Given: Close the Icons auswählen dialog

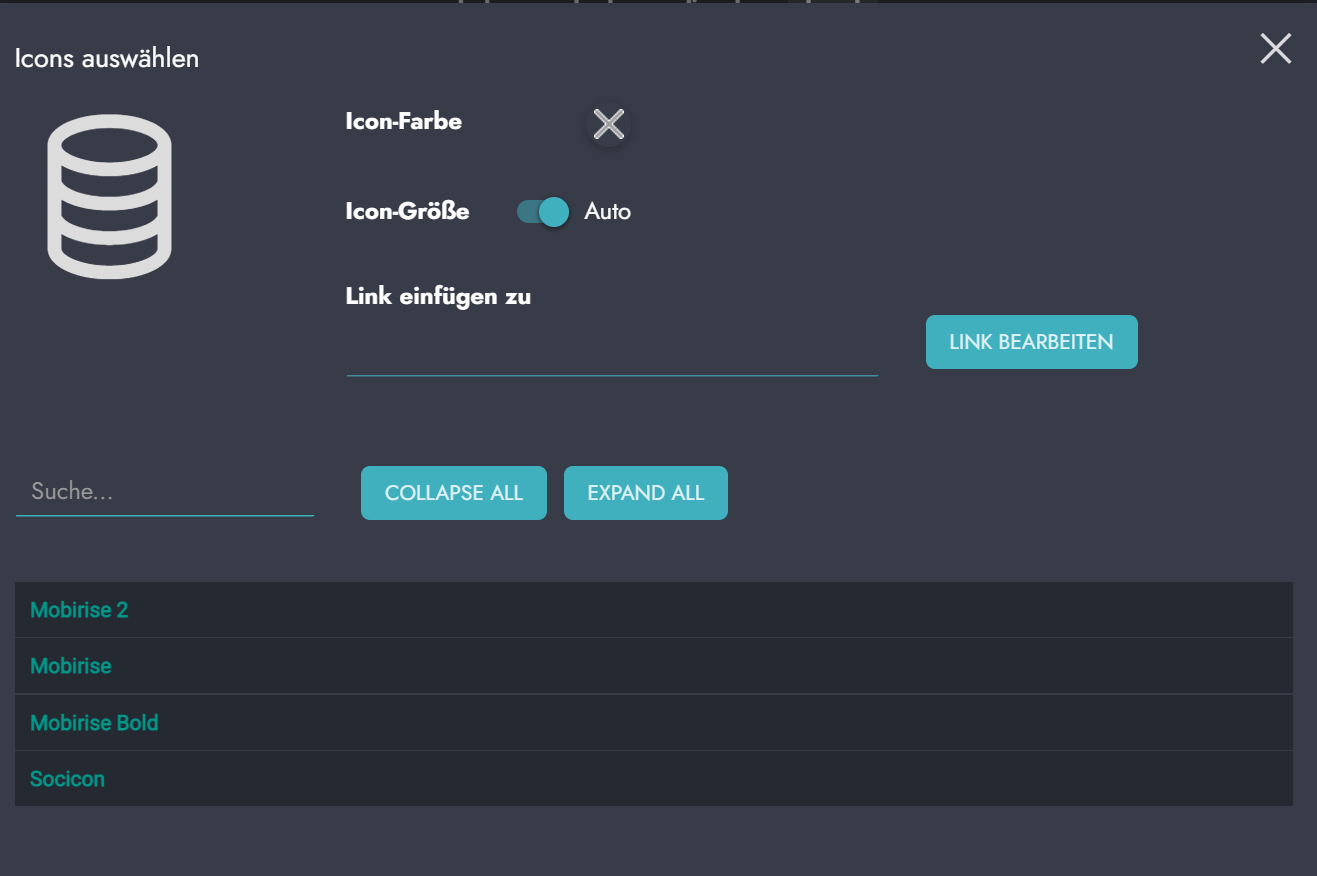Looking at the screenshot, I should [1275, 49].
